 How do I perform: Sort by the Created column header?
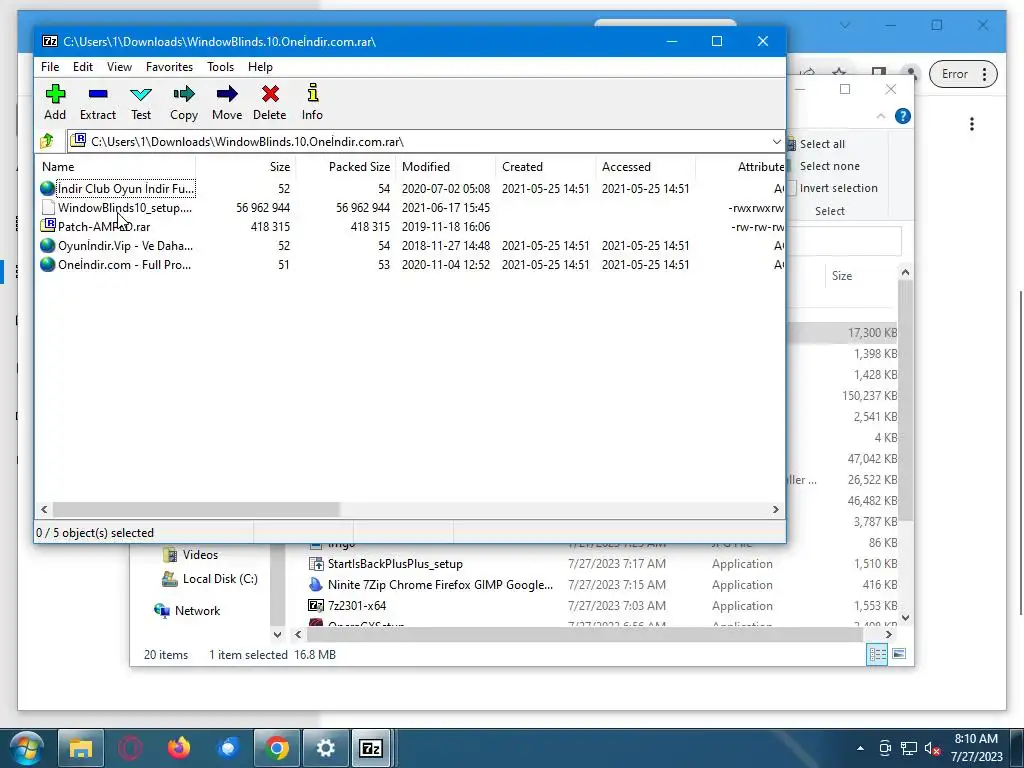pos(547,167)
